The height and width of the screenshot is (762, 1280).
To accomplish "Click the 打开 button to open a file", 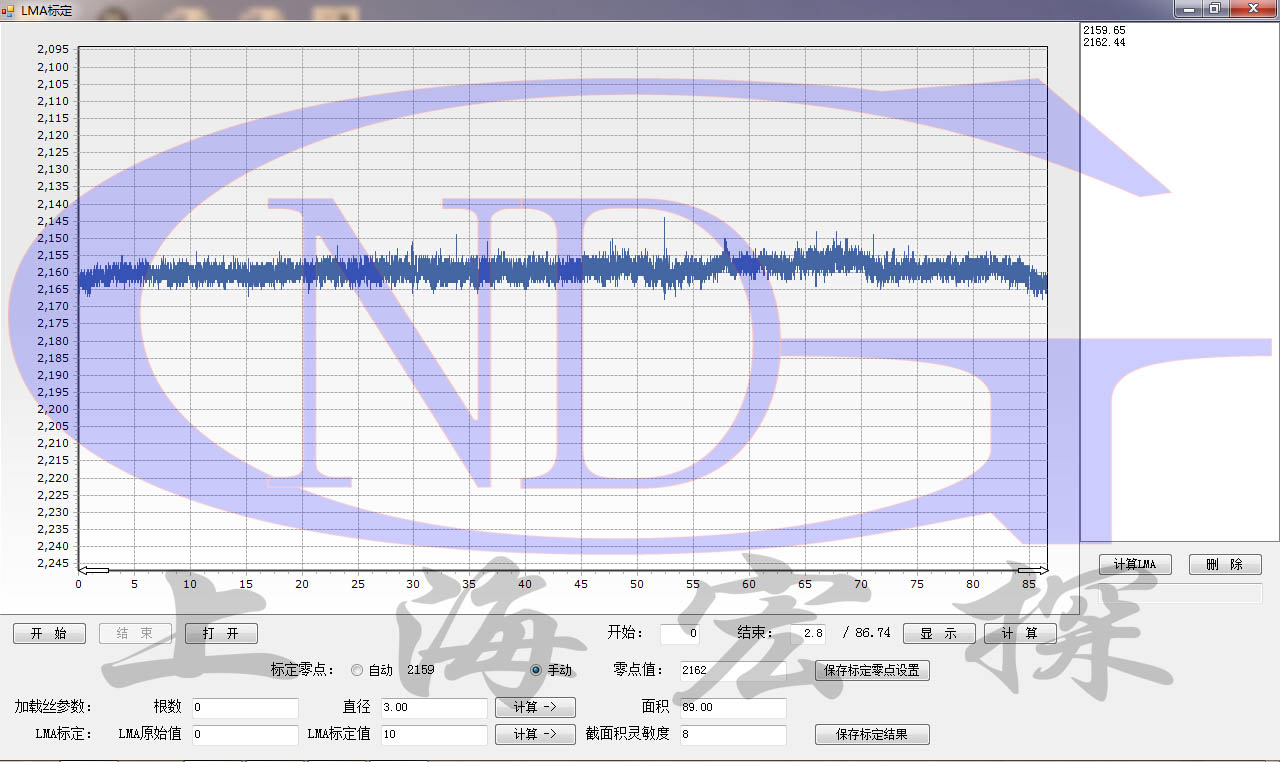I will 221,634.
